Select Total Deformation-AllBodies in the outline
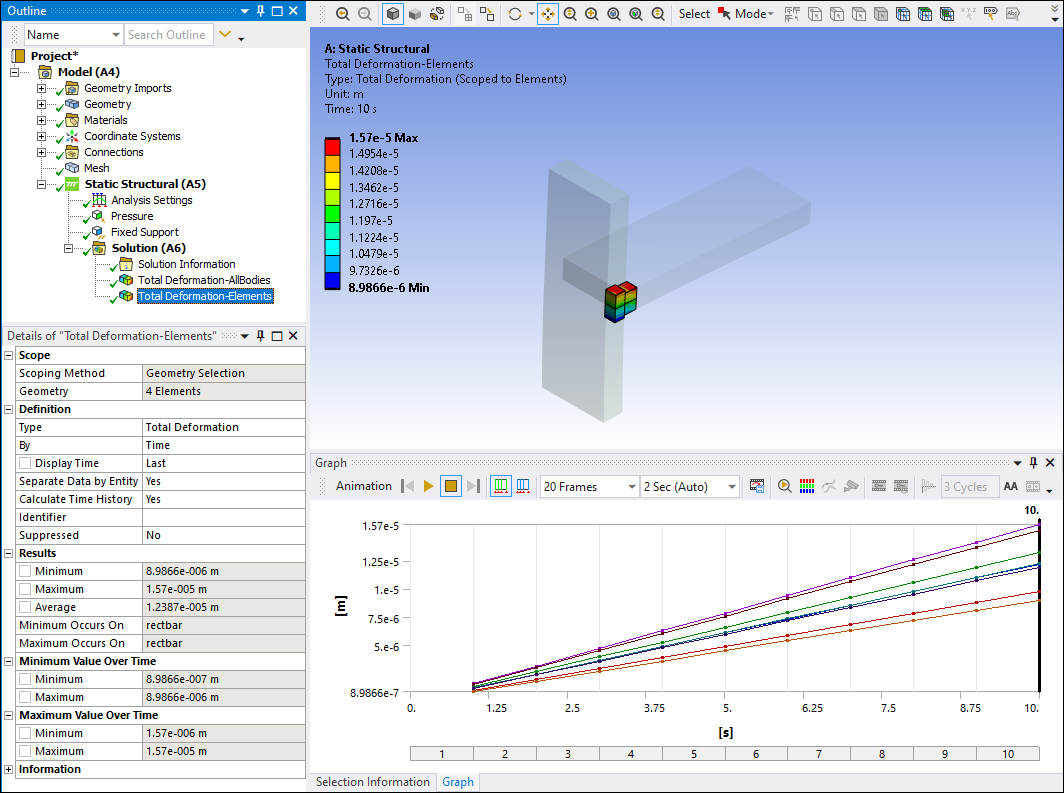Image resolution: width=1064 pixels, height=793 pixels. [x=204, y=280]
